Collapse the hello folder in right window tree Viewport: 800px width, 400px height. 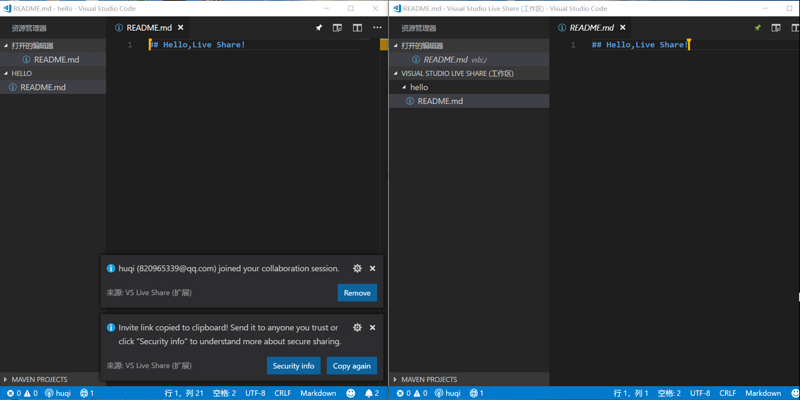coord(469,87)
